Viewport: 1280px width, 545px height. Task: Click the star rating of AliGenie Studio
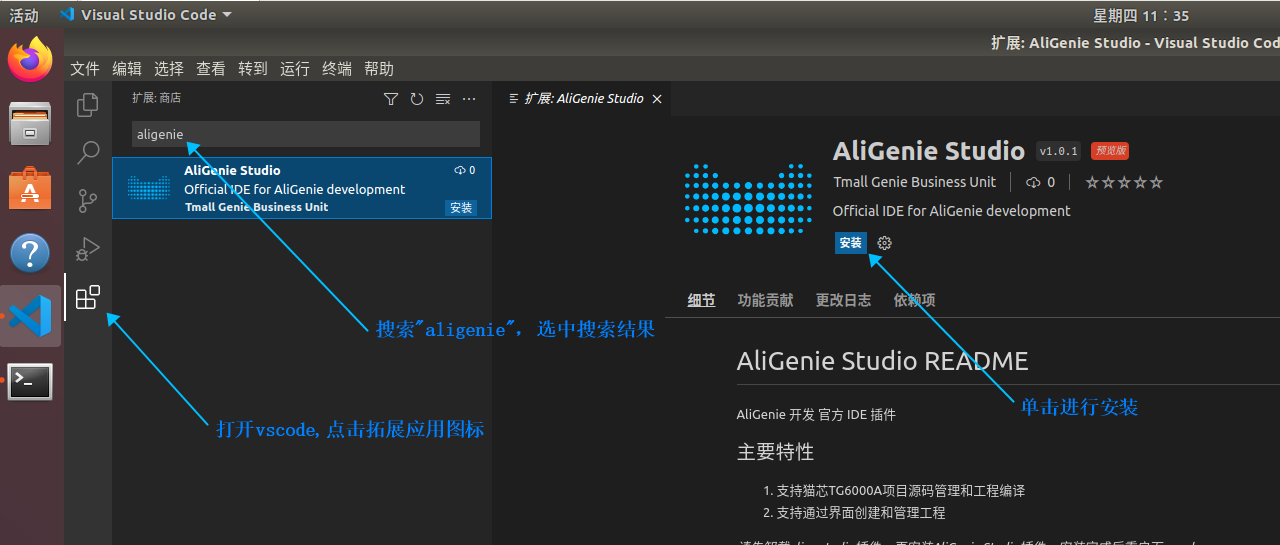[x=1124, y=182]
